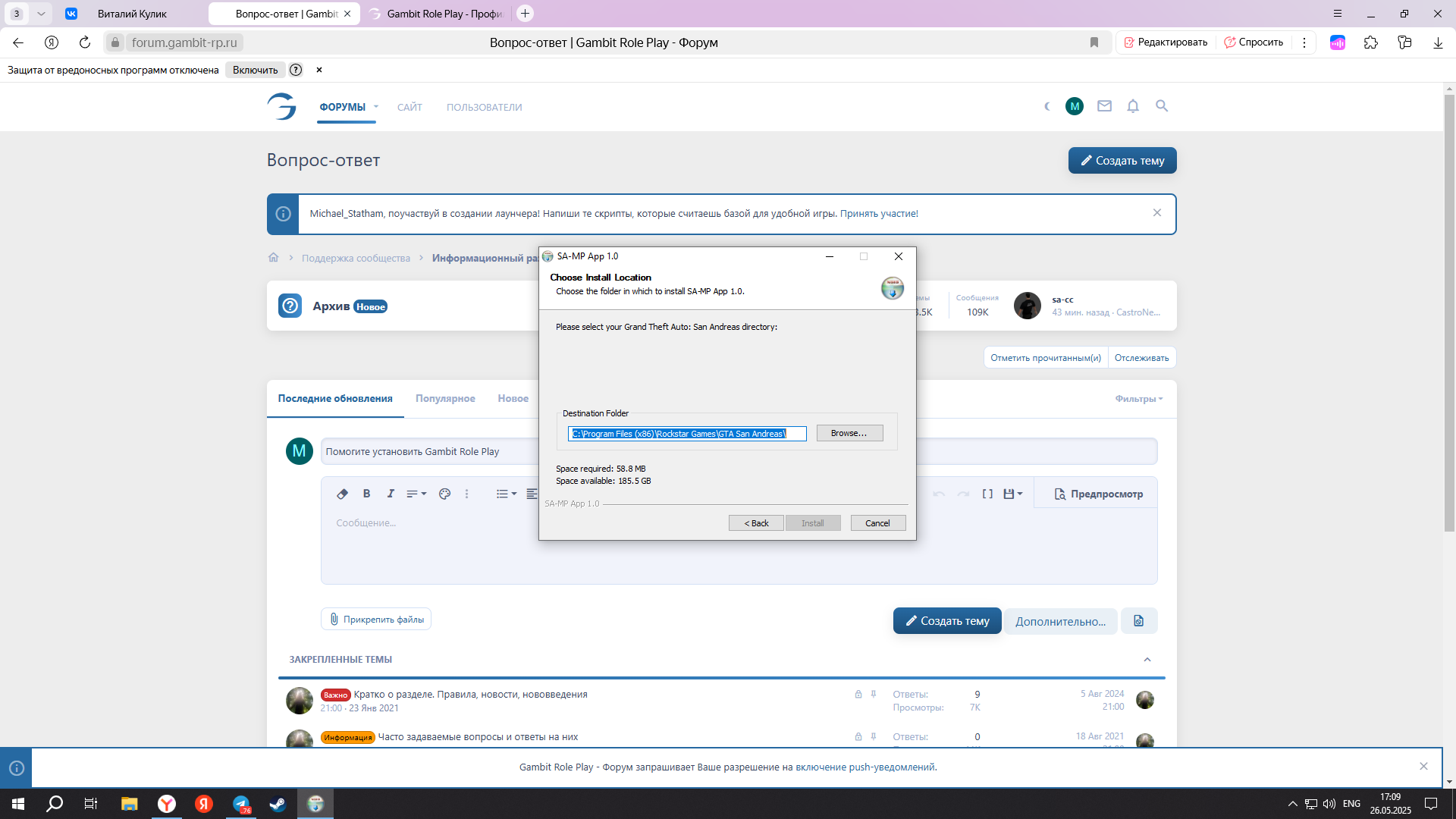Open the paragraph format dropdown in editor
Image resolution: width=1456 pixels, height=819 pixels.
coord(416,494)
